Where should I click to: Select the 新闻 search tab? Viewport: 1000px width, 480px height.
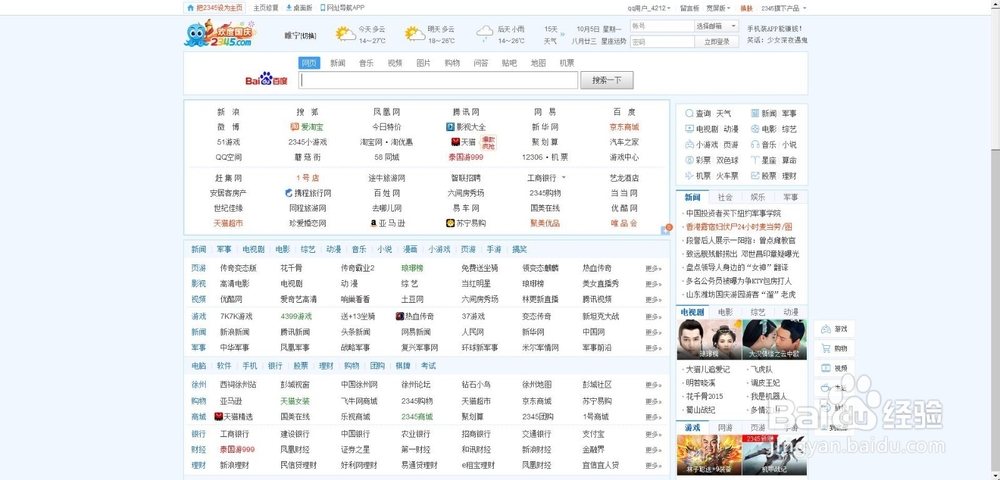pos(337,63)
